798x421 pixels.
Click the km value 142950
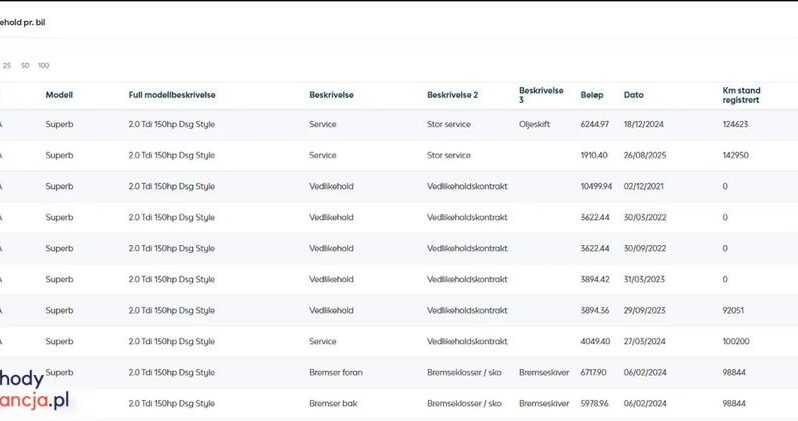pyautogui.click(x=735, y=156)
